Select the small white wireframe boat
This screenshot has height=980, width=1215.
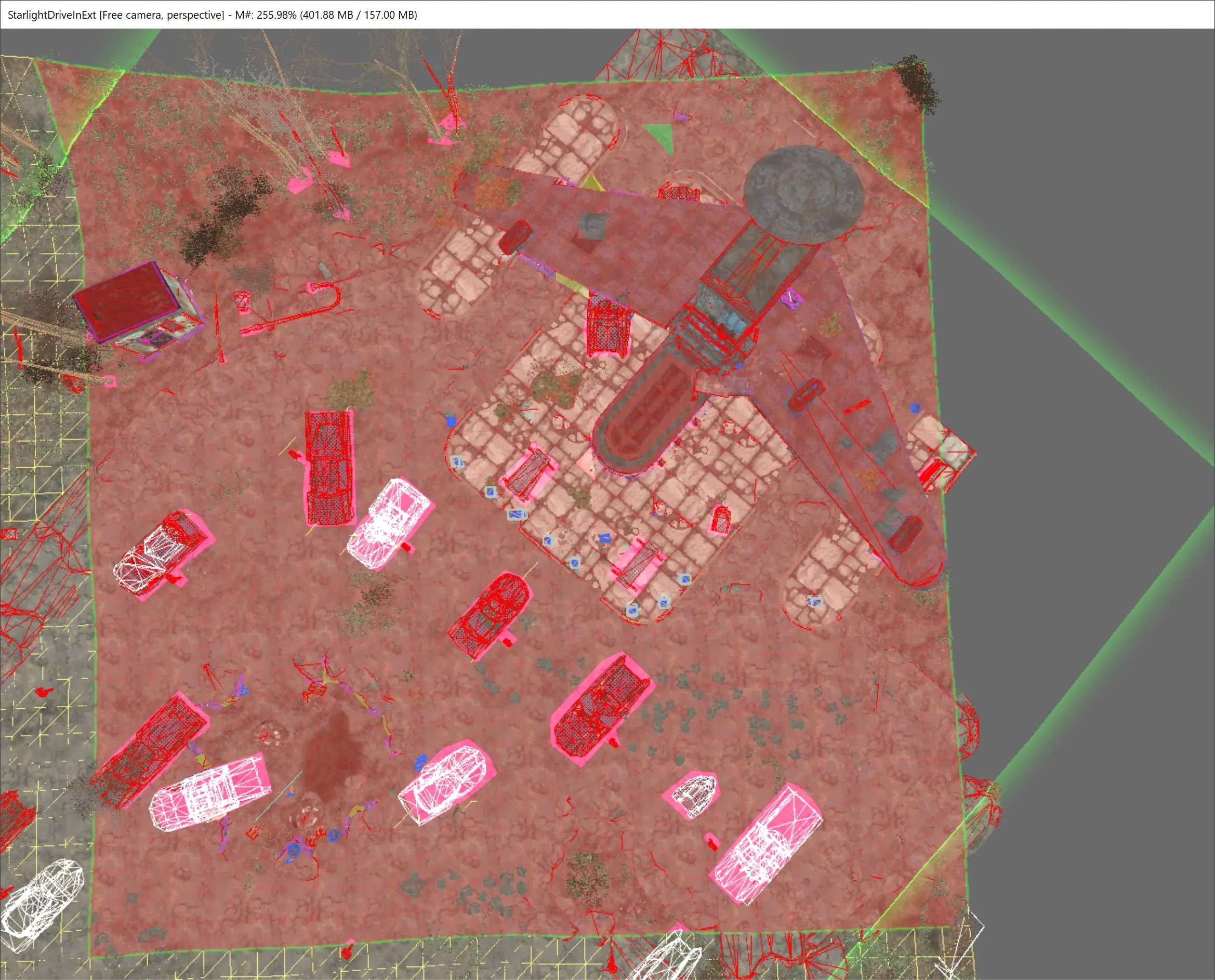point(694,797)
